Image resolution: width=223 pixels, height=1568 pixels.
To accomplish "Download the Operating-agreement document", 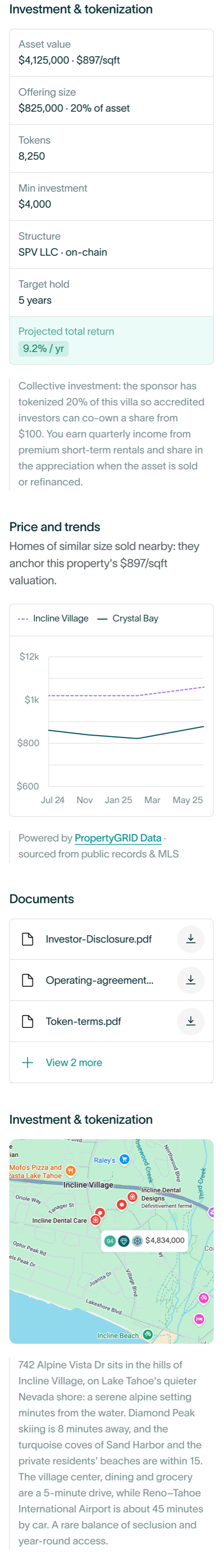I will (x=190, y=980).
